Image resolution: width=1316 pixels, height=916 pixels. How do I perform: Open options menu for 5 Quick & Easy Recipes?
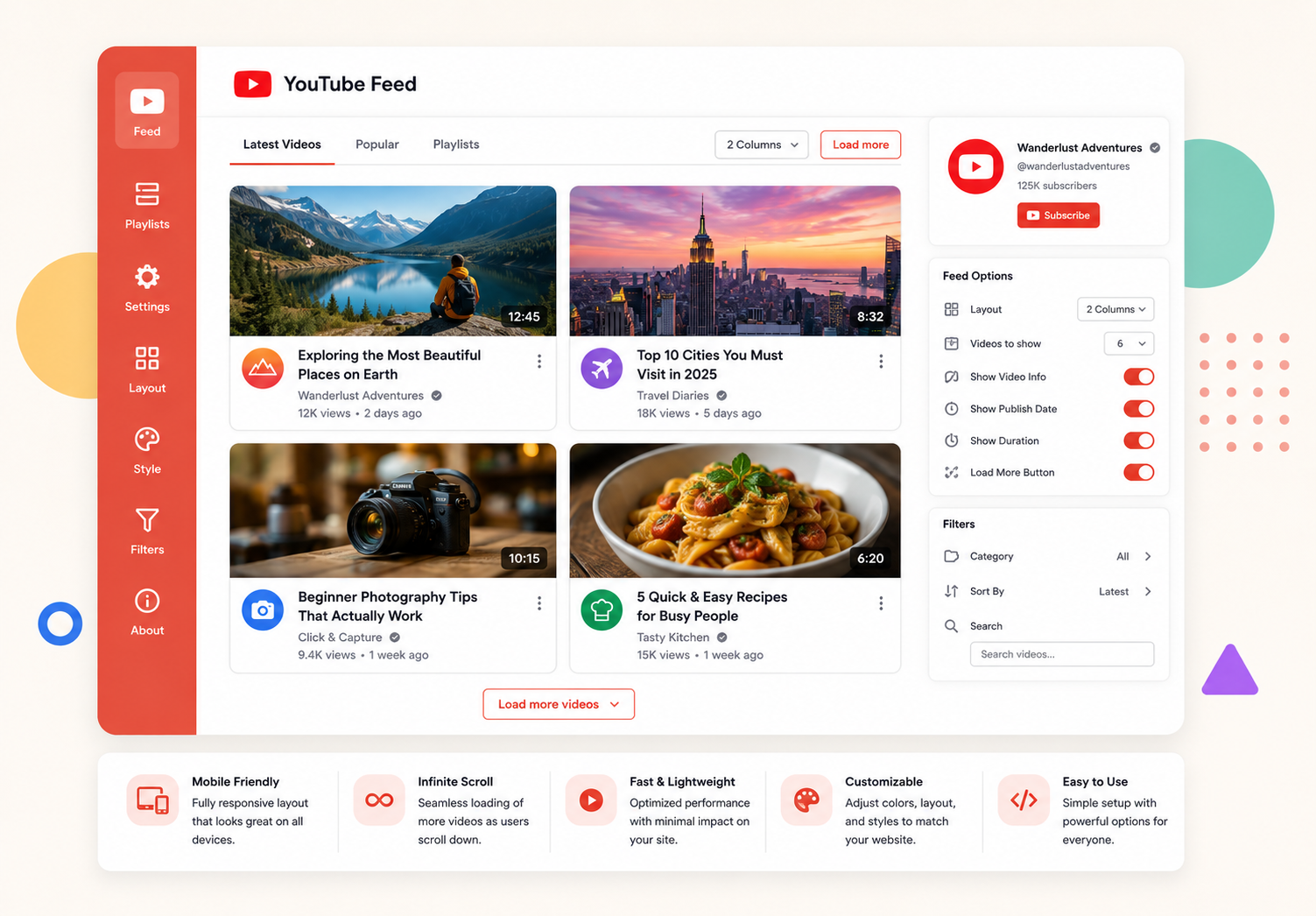point(881,603)
